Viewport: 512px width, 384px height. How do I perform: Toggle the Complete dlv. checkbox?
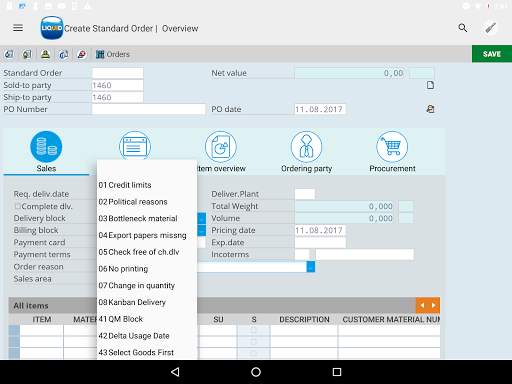point(18,206)
